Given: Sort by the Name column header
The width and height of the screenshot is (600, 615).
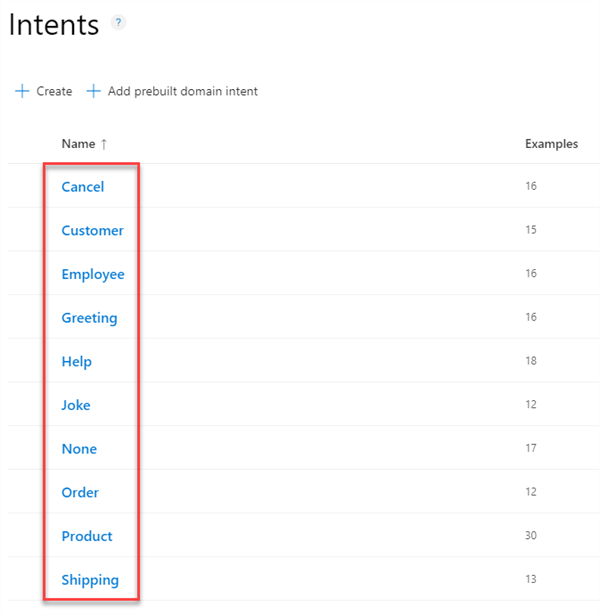Looking at the screenshot, I should (78, 144).
